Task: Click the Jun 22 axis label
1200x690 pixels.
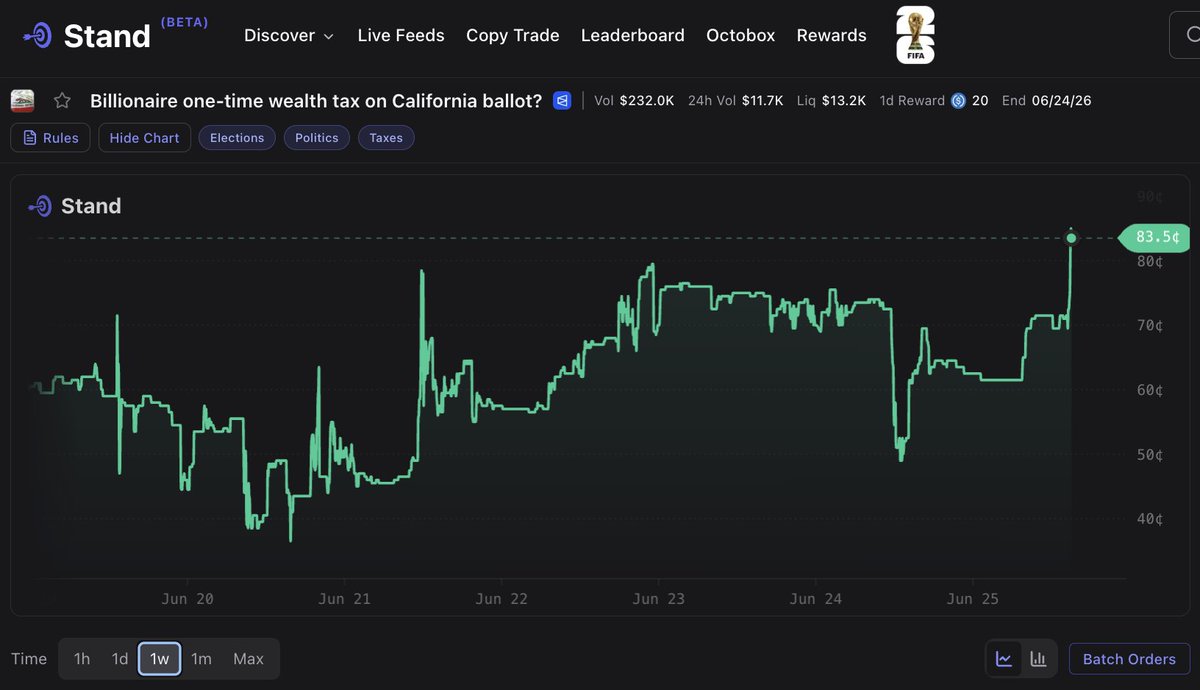Action: [502, 599]
